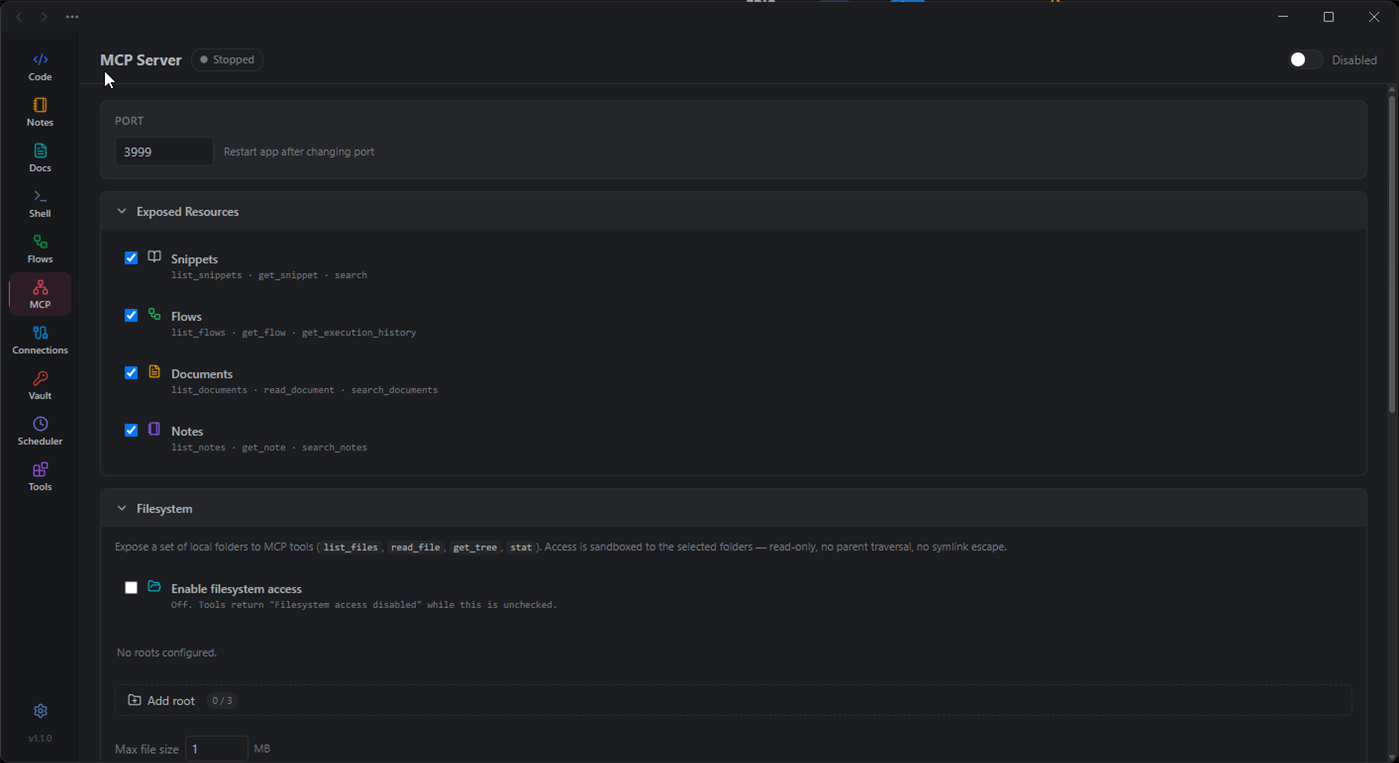Uncheck the Notes resource checkbox

131,430
